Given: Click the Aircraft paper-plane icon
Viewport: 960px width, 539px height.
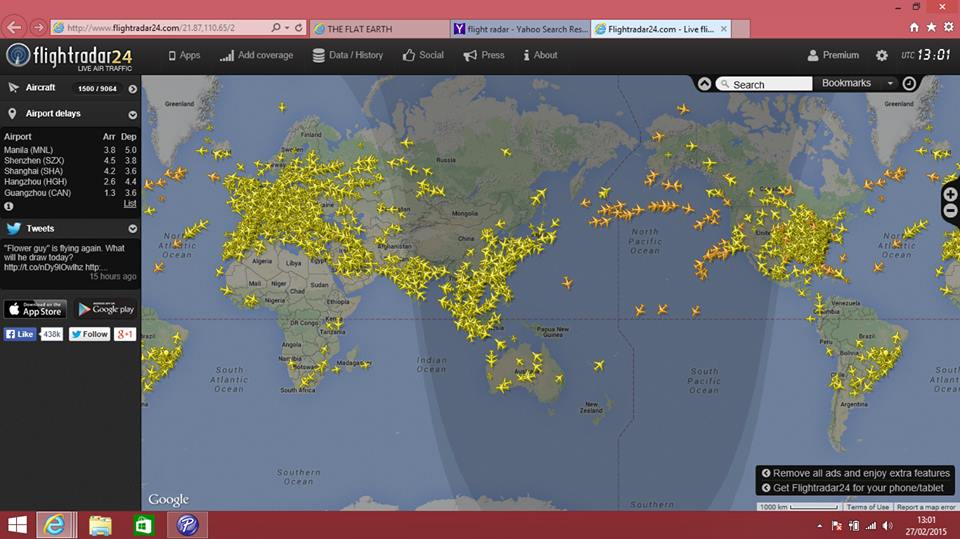Looking at the screenshot, I should (x=13, y=88).
